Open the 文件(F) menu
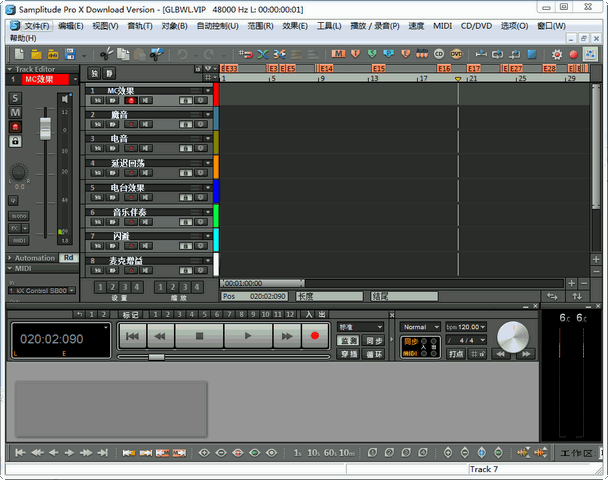608x480 pixels. click(36, 26)
